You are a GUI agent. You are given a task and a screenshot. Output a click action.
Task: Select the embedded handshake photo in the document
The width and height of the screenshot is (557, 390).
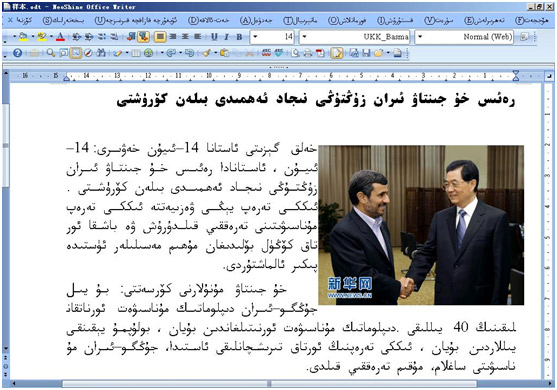(x=421, y=225)
